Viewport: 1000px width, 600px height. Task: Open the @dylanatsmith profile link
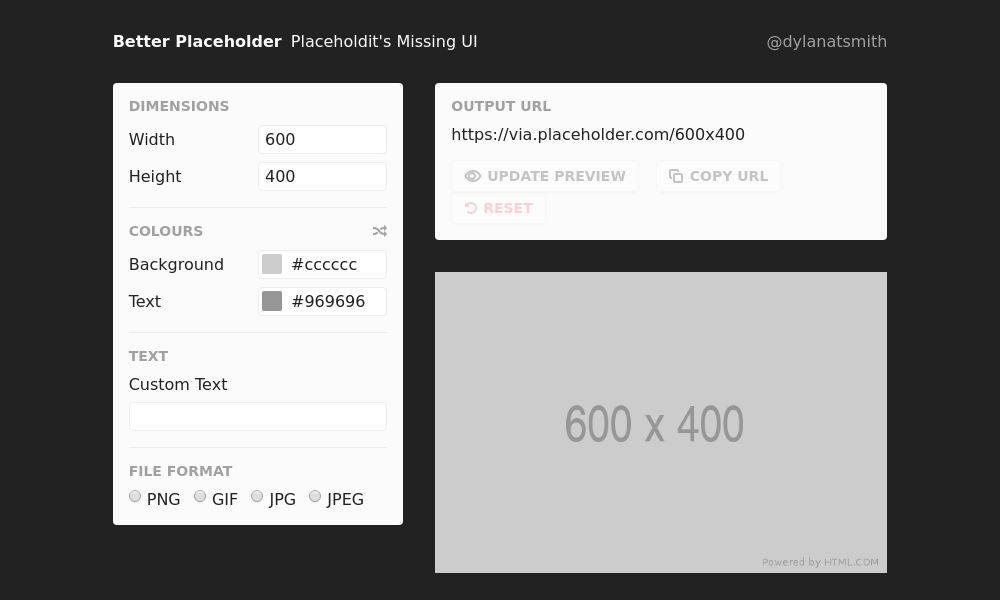[827, 41]
